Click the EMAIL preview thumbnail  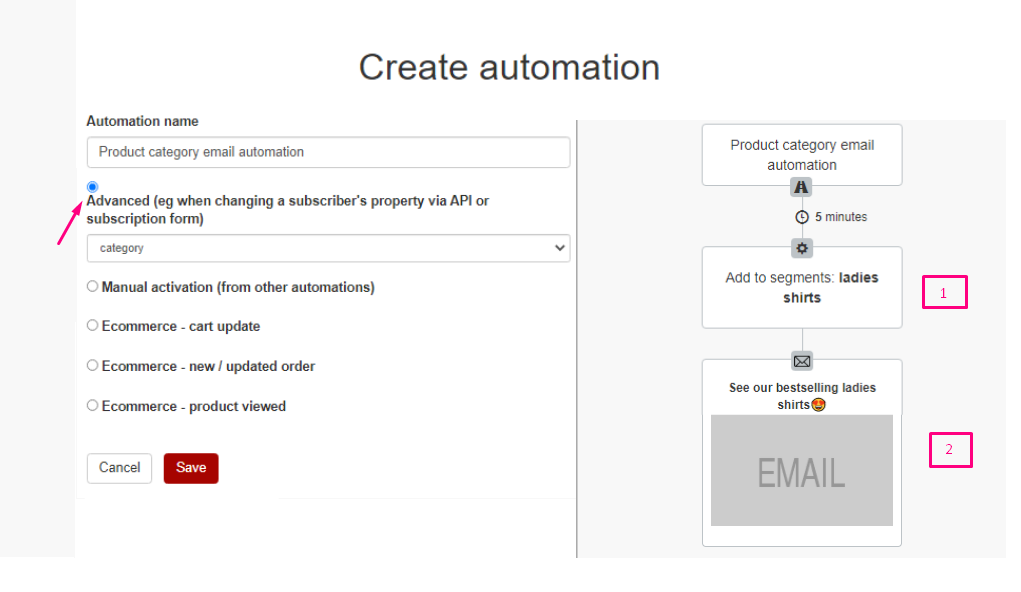[x=802, y=470]
